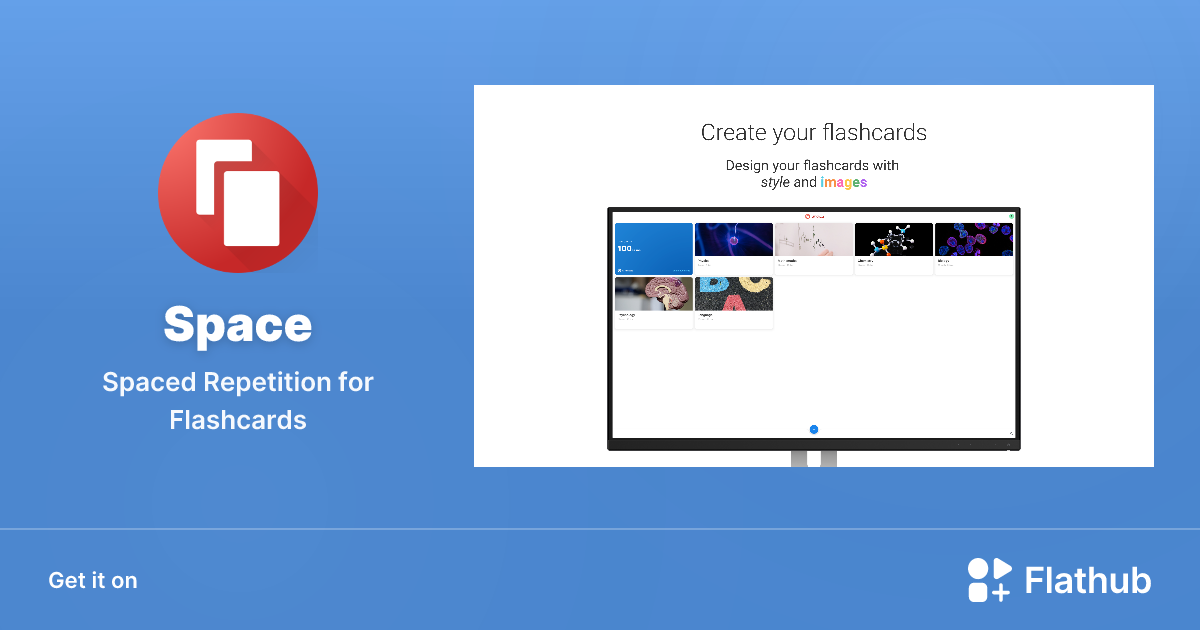Click the Space icon in the app header bar
The height and width of the screenshot is (630, 1200).
[x=808, y=216]
